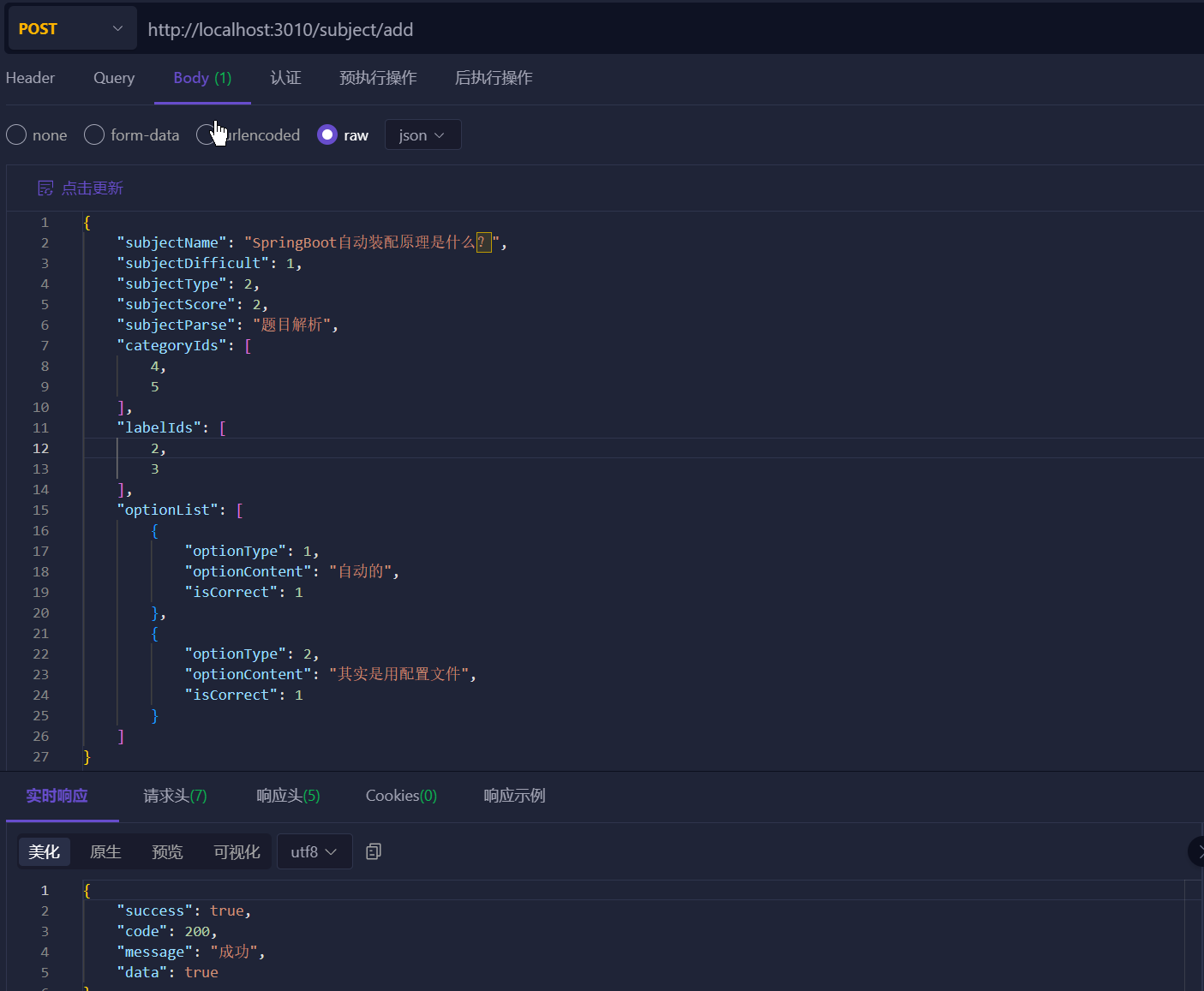Screen dimensions: 1204x991
Task: Open the POST request method dropdown
Action: pos(72,28)
